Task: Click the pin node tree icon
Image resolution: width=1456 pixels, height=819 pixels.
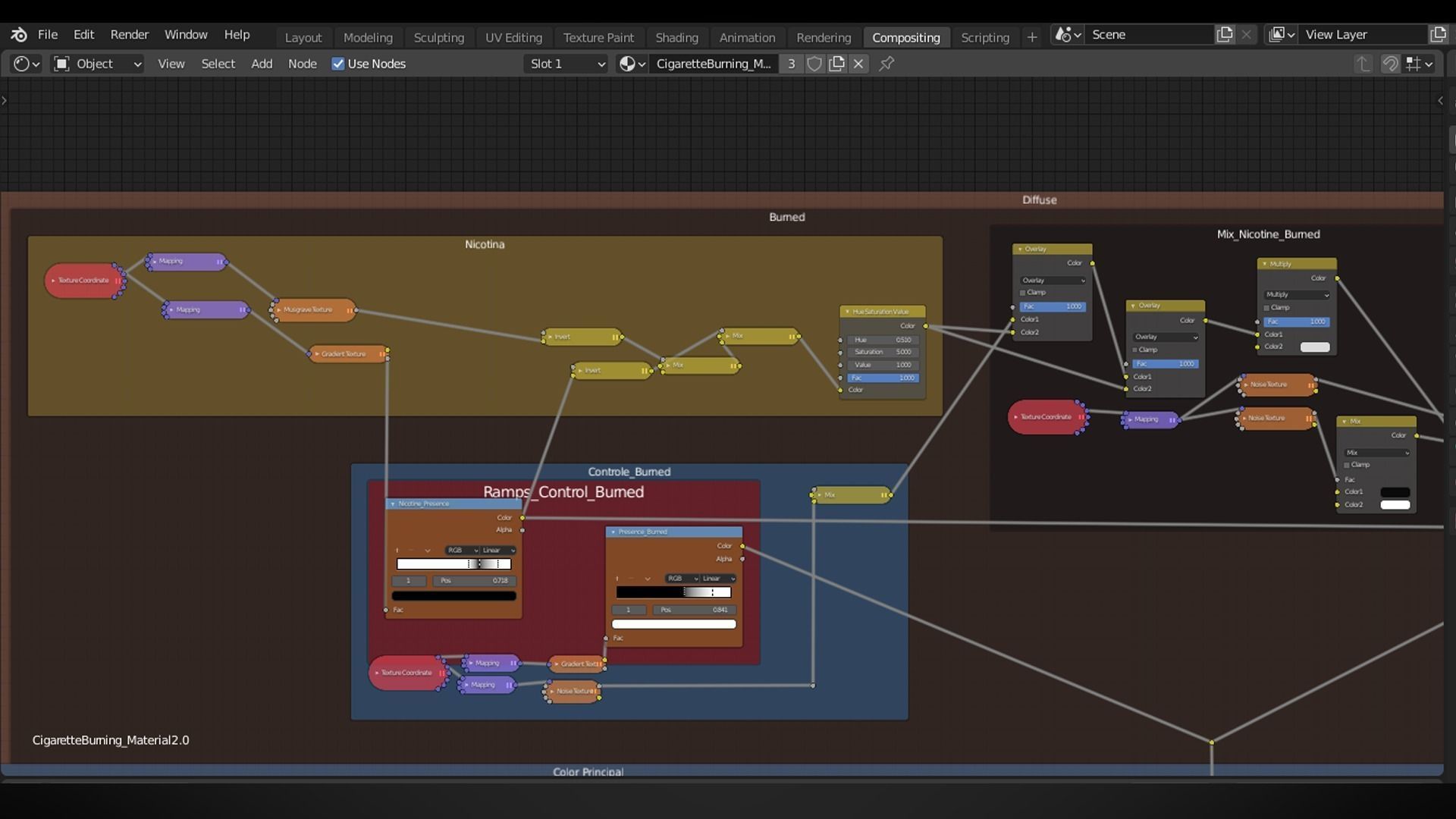Action: click(886, 64)
